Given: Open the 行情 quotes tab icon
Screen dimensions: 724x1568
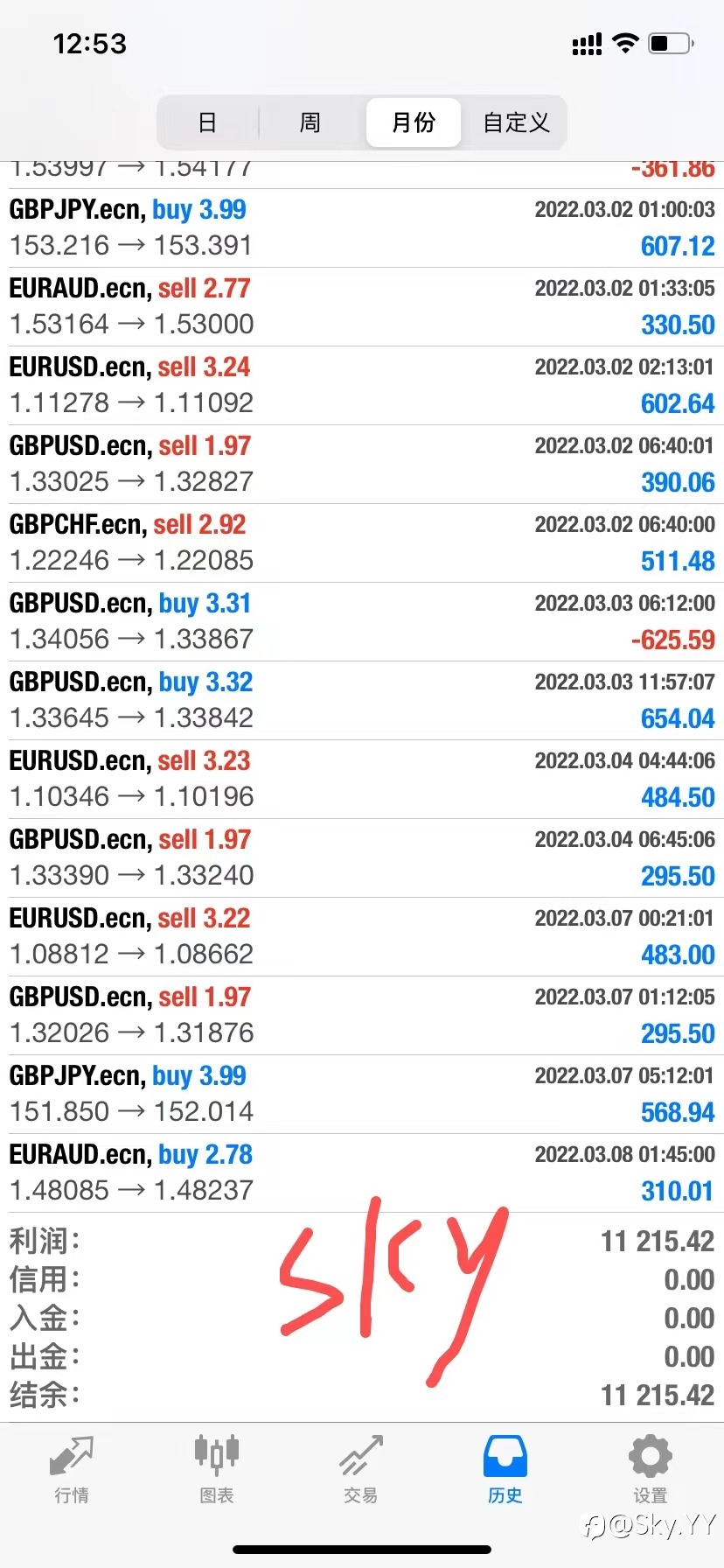Looking at the screenshot, I should click(72, 1457).
